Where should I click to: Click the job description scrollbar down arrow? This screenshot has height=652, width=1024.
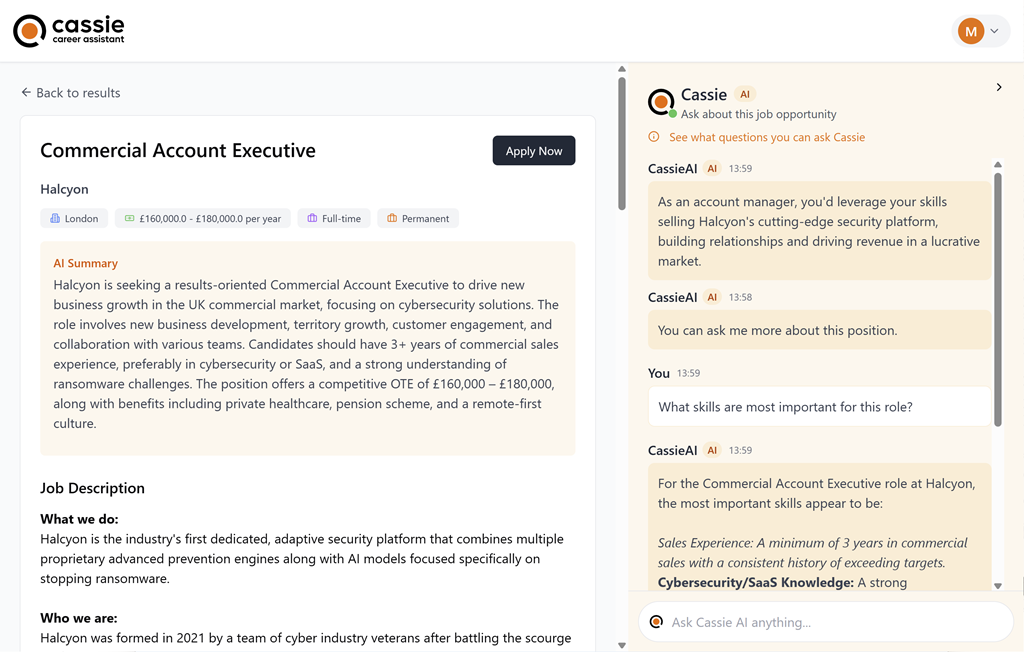point(622,645)
